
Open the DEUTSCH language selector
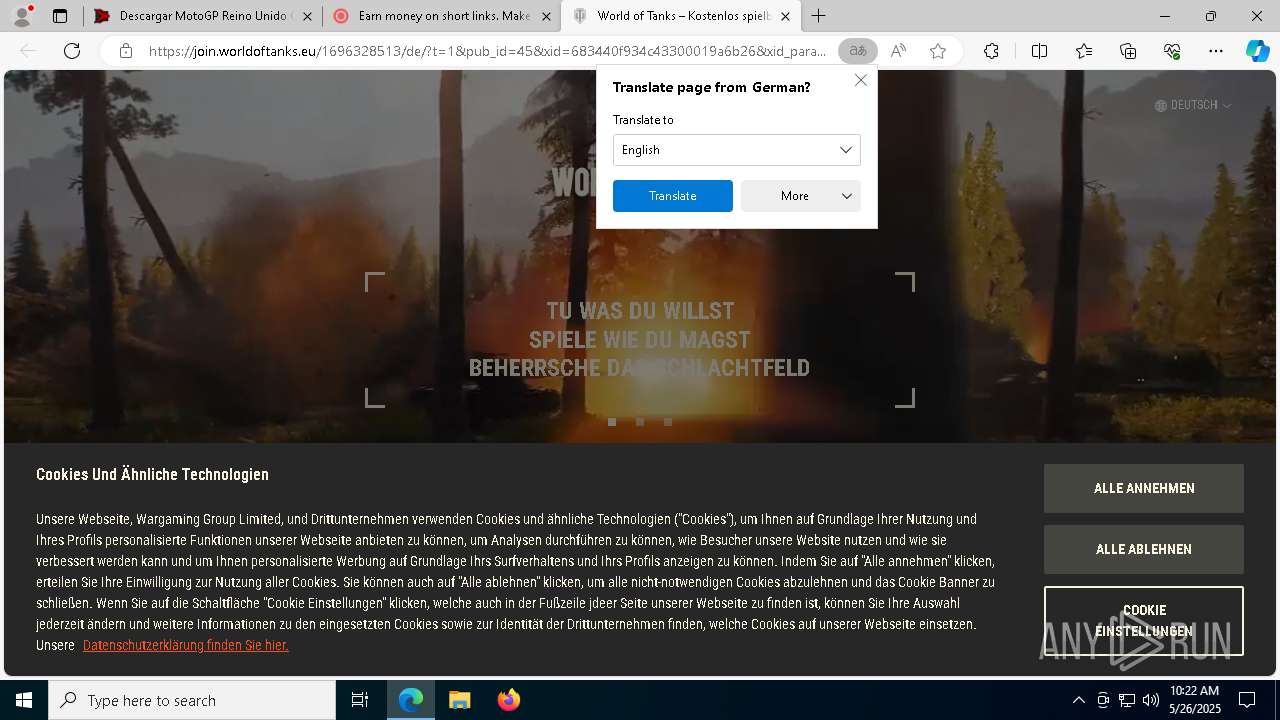[x=1193, y=105]
